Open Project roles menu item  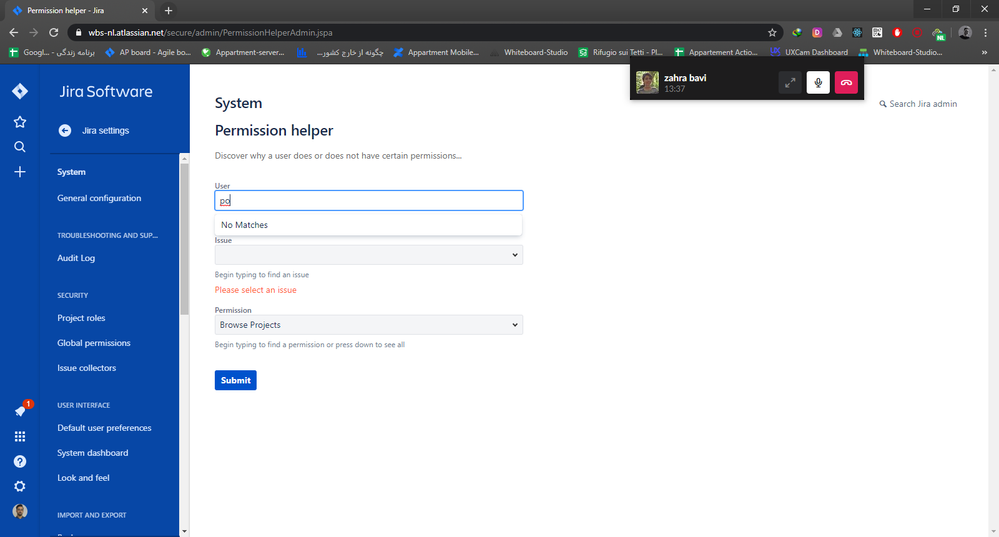[81, 318]
